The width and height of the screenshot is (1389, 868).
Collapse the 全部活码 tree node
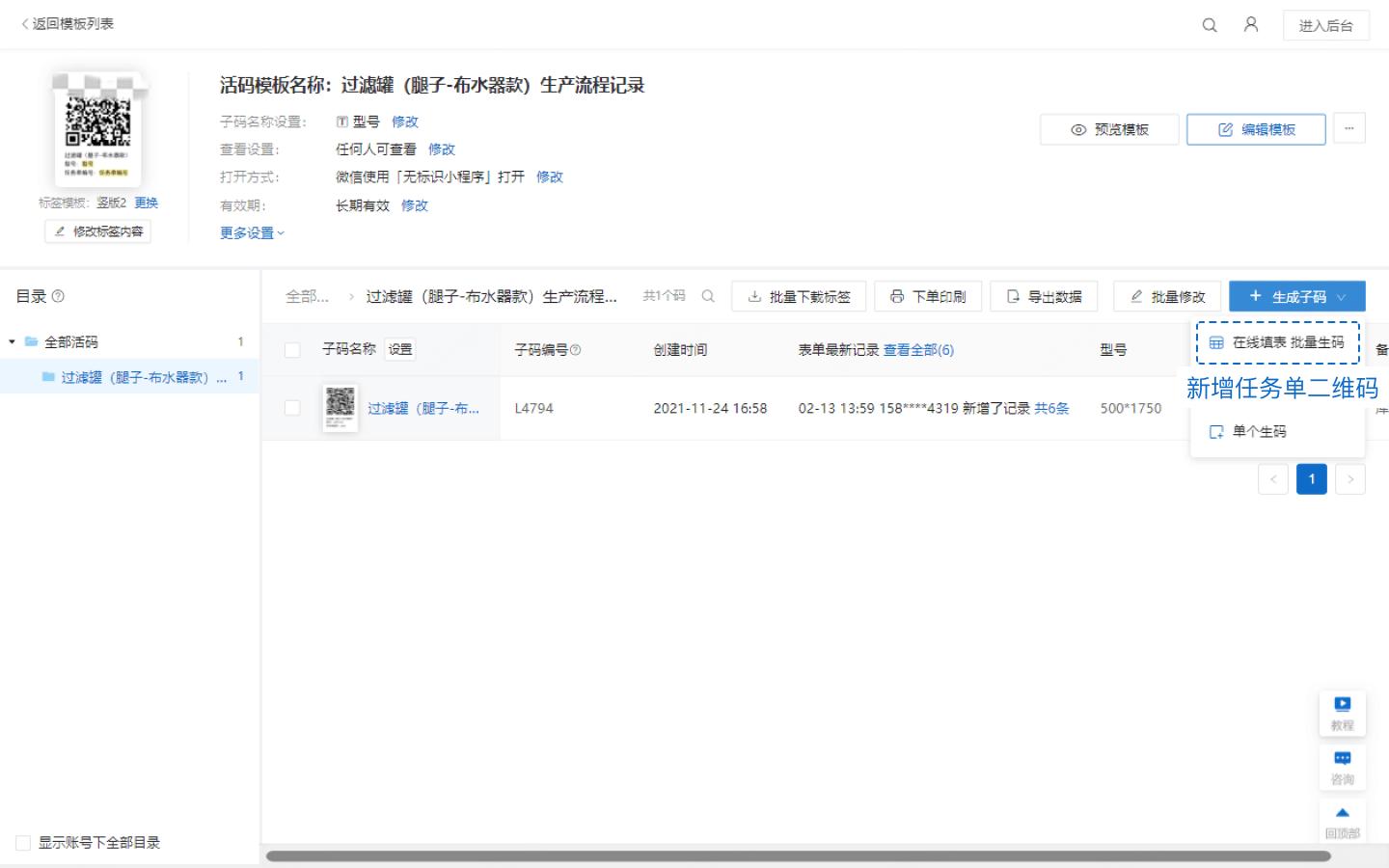(x=11, y=341)
